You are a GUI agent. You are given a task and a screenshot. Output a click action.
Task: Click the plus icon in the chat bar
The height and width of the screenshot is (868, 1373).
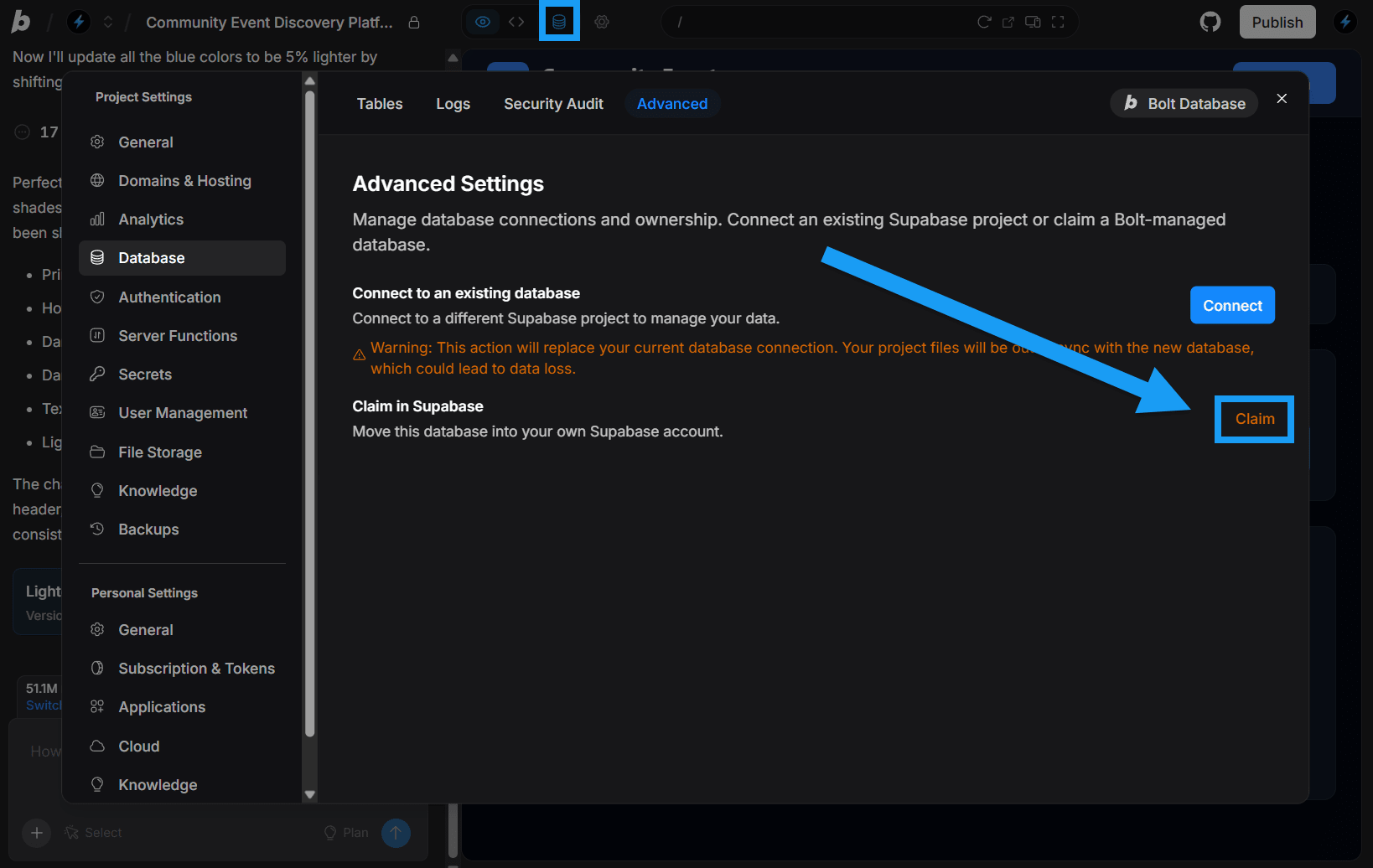click(x=36, y=833)
